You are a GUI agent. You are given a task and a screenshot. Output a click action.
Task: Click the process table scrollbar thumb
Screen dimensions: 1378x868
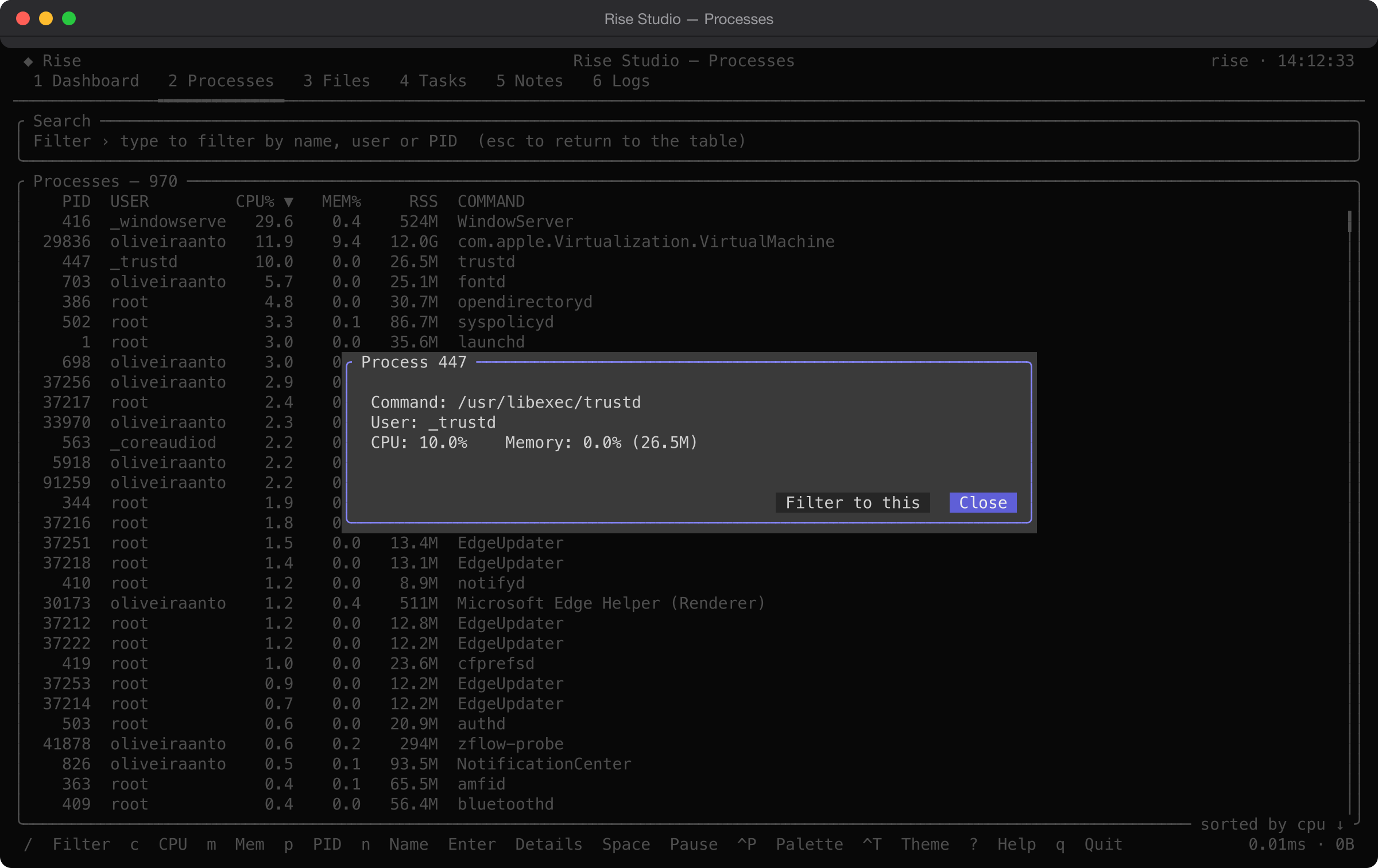tap(1349, 222)
